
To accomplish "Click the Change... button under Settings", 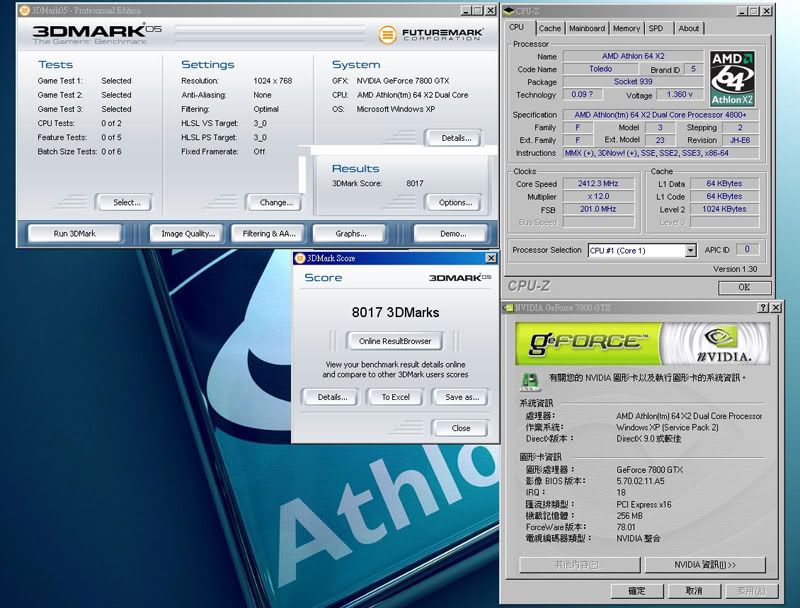I will click(276, 202).
